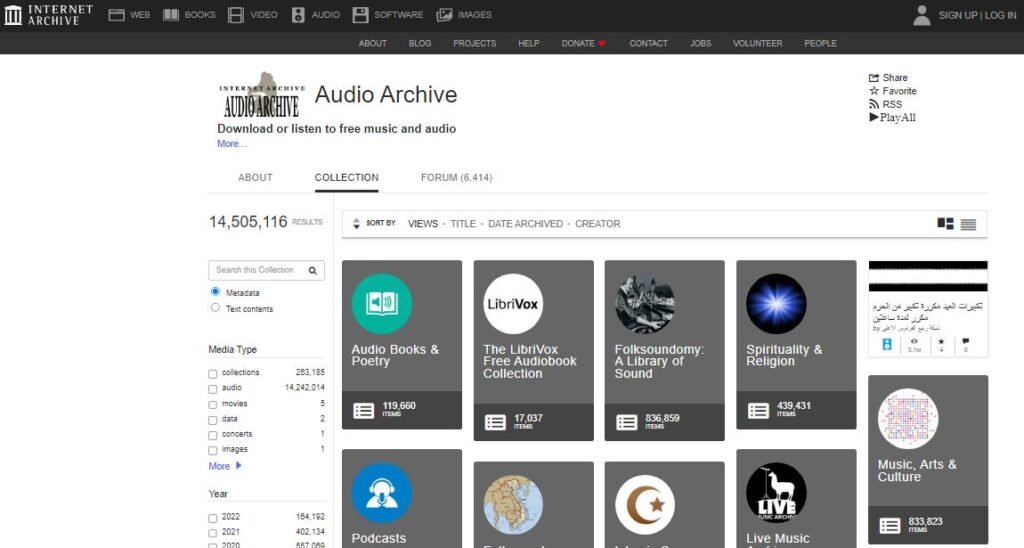The image size is (1024, 548).
Task: Open the Audio section icon
Action: (298, 14)
